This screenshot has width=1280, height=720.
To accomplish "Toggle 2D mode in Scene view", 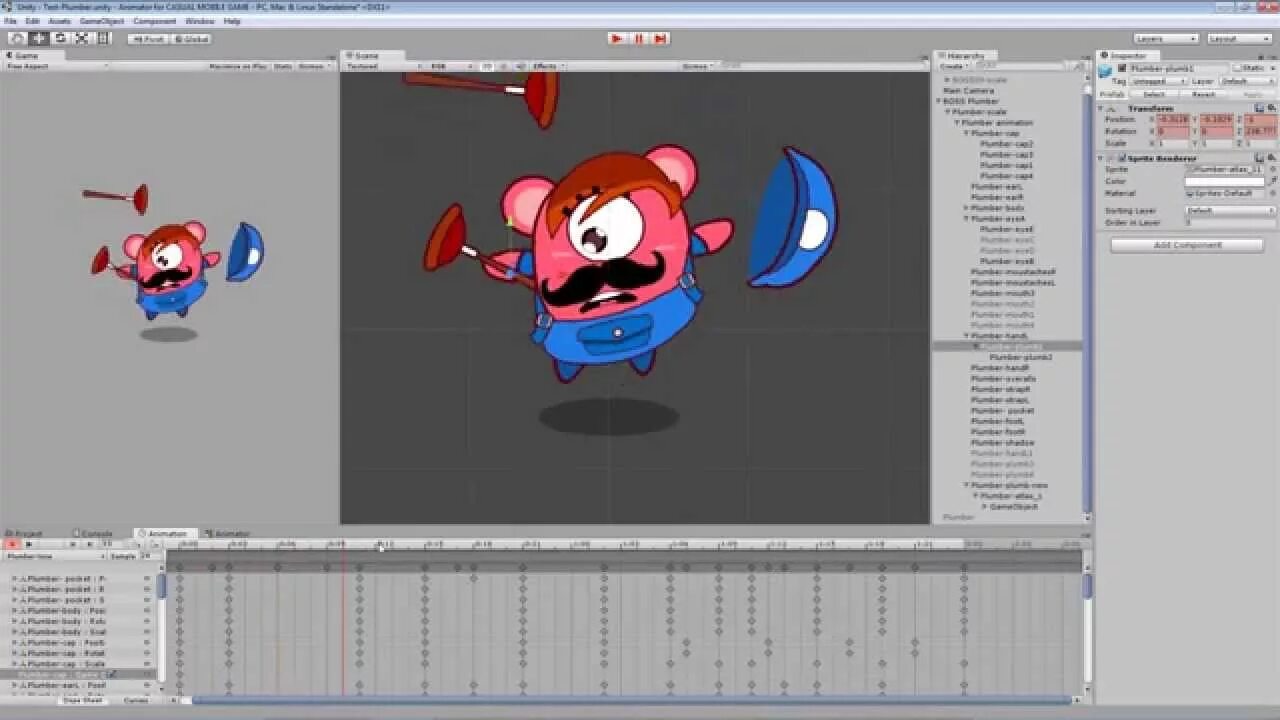I will point(488,66).
